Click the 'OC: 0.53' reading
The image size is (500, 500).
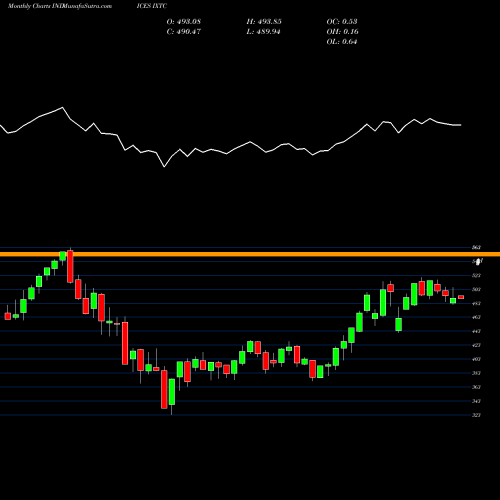(x=342, y=22)
